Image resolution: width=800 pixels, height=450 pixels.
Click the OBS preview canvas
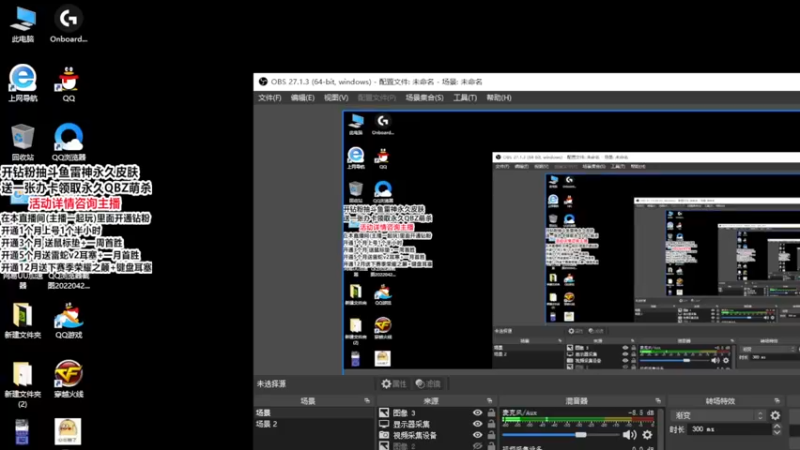tap(571, 242)
